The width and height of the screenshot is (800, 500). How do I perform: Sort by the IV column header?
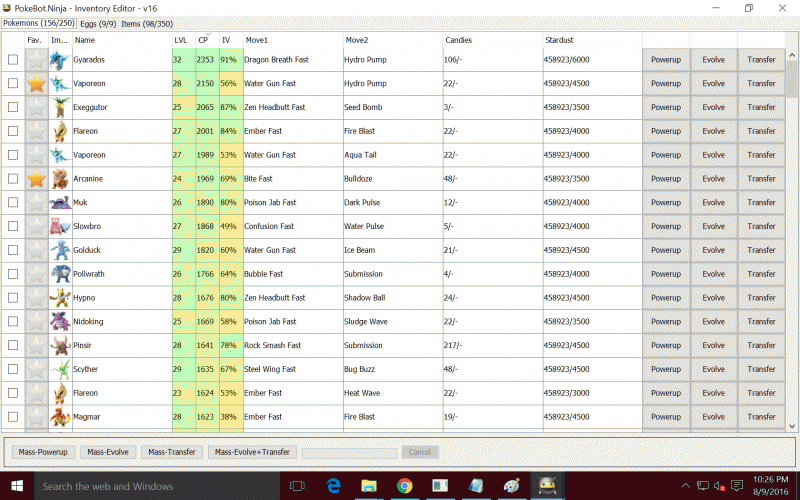point(231,40)
